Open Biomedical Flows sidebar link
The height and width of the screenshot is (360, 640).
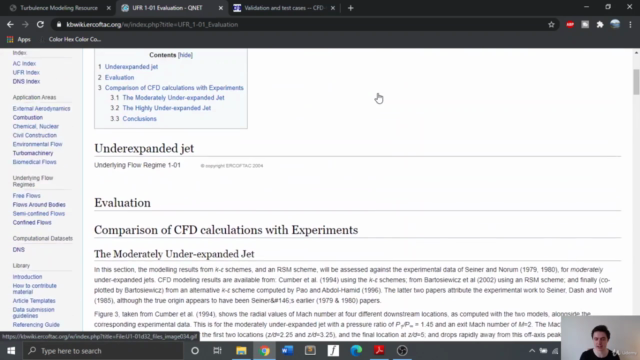pos(34,162)
